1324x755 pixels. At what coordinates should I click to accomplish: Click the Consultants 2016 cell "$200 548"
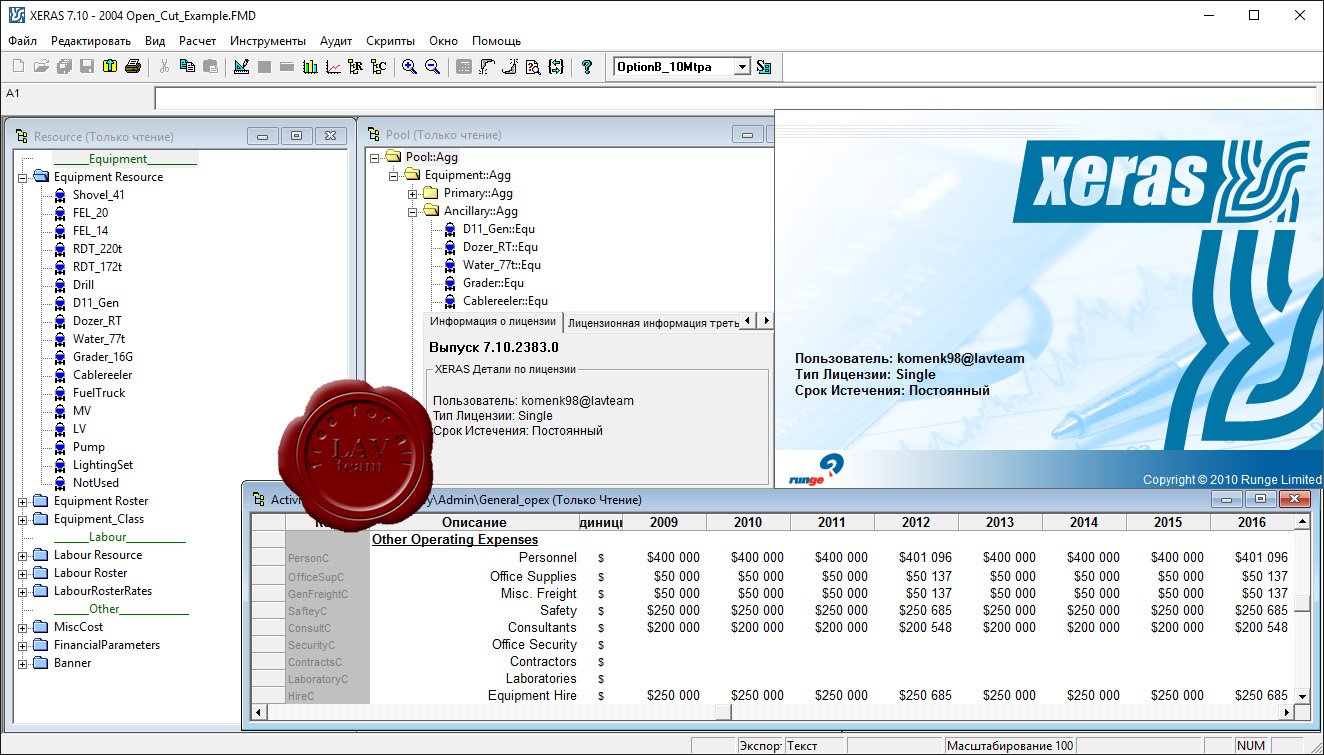pos(1261,628)
